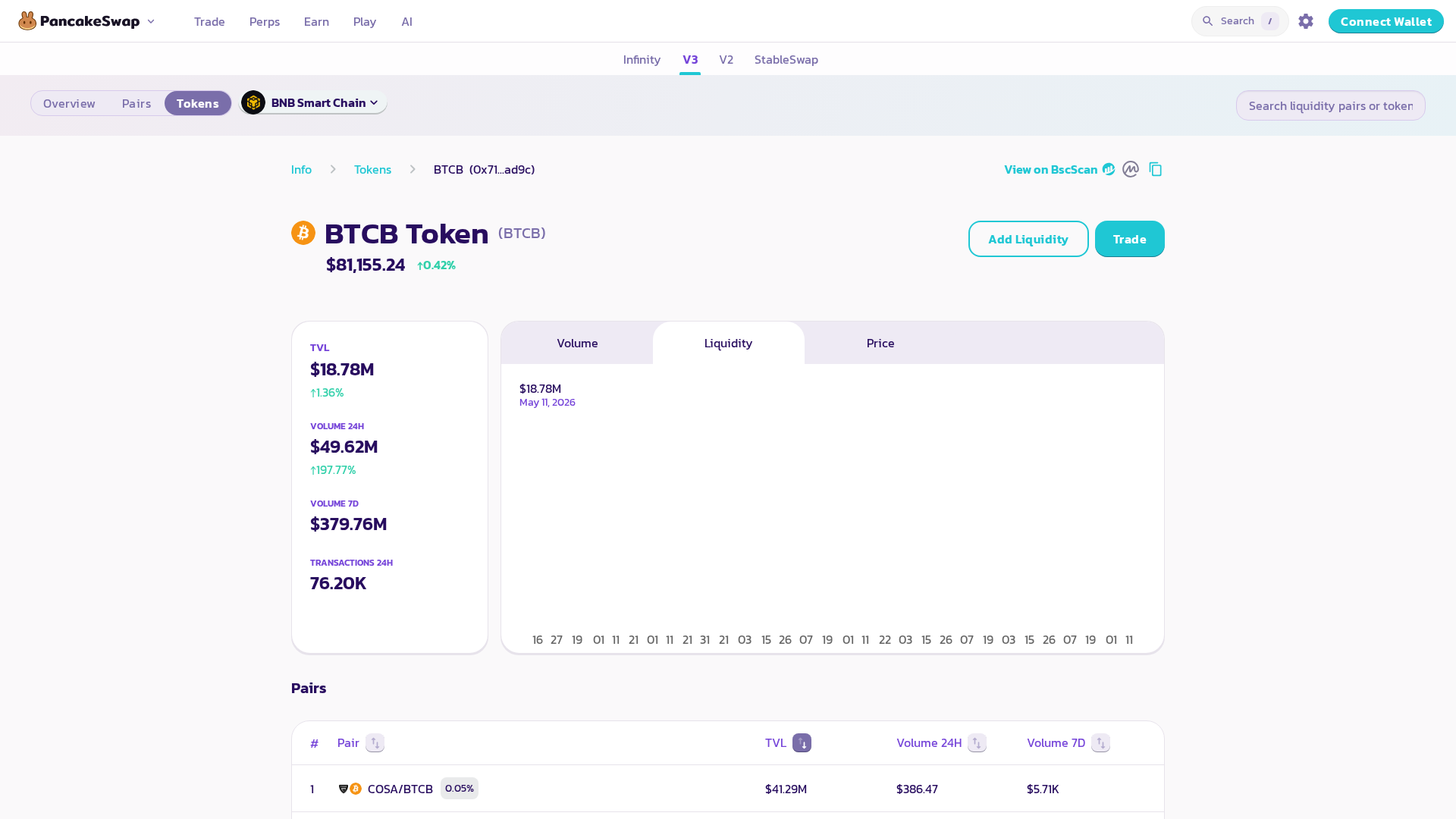The height and width of the screenshot is (819, 1456).
Task: Click the $81,155.24 price text
Action: pos(366,265)
